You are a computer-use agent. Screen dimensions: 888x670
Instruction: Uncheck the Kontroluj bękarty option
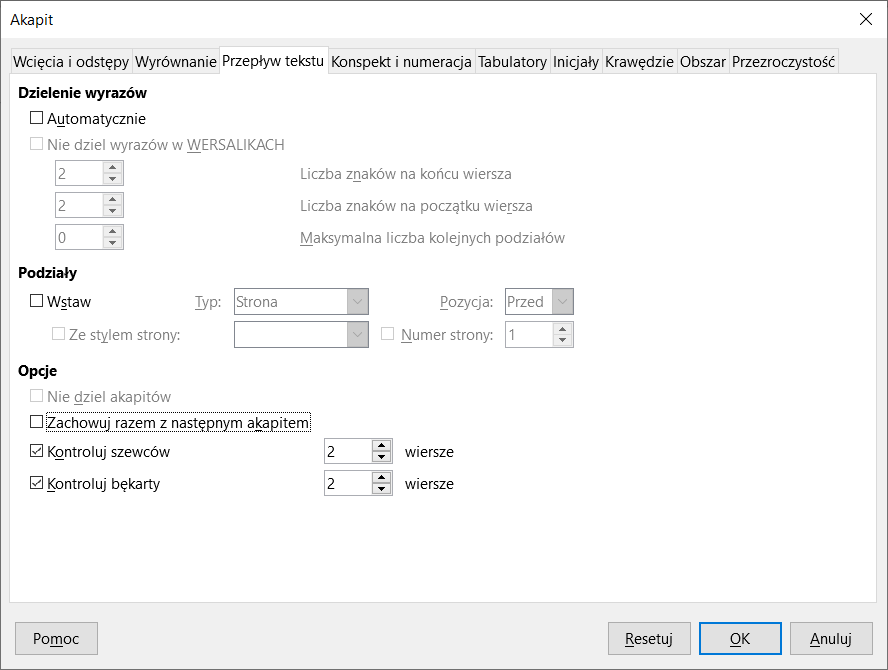coord(37,484)
